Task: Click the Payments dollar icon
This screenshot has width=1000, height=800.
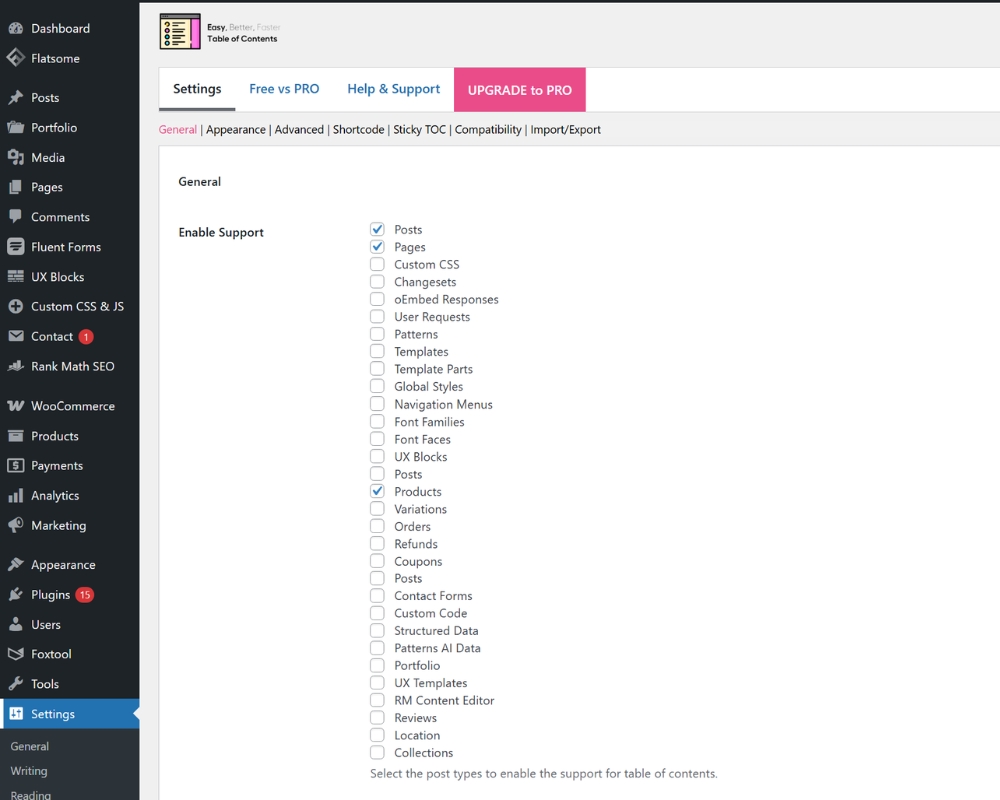Action: pos(16,466)
